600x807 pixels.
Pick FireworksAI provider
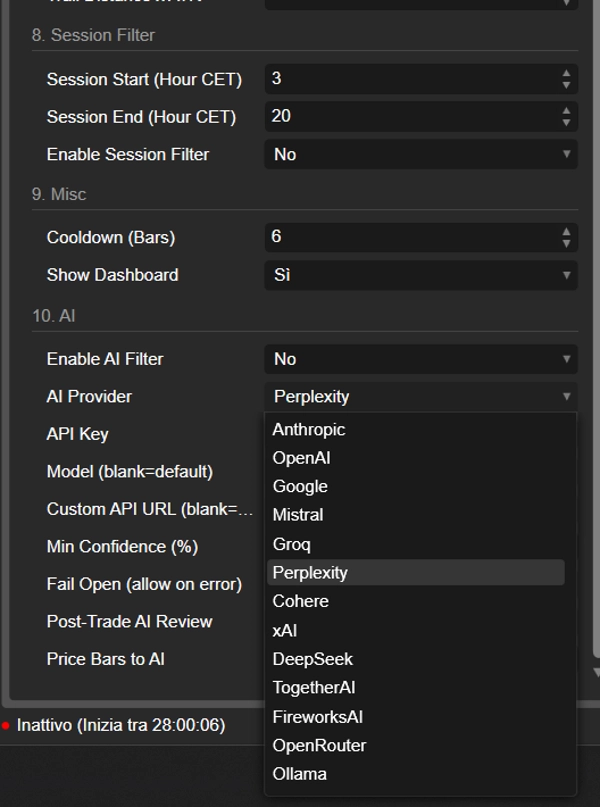pos(416,717)
